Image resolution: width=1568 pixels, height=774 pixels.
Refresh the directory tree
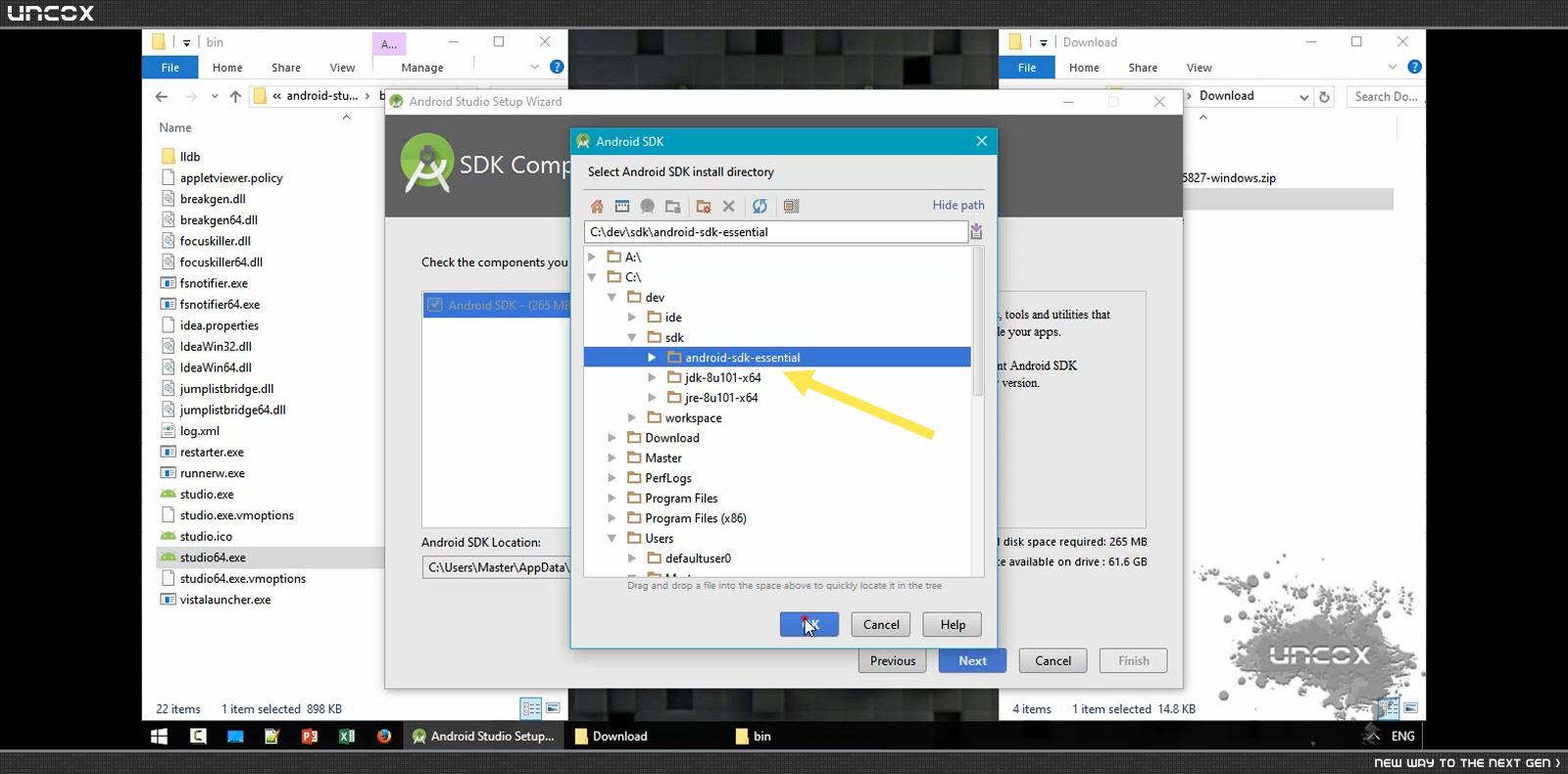click(x=759, y=206)
